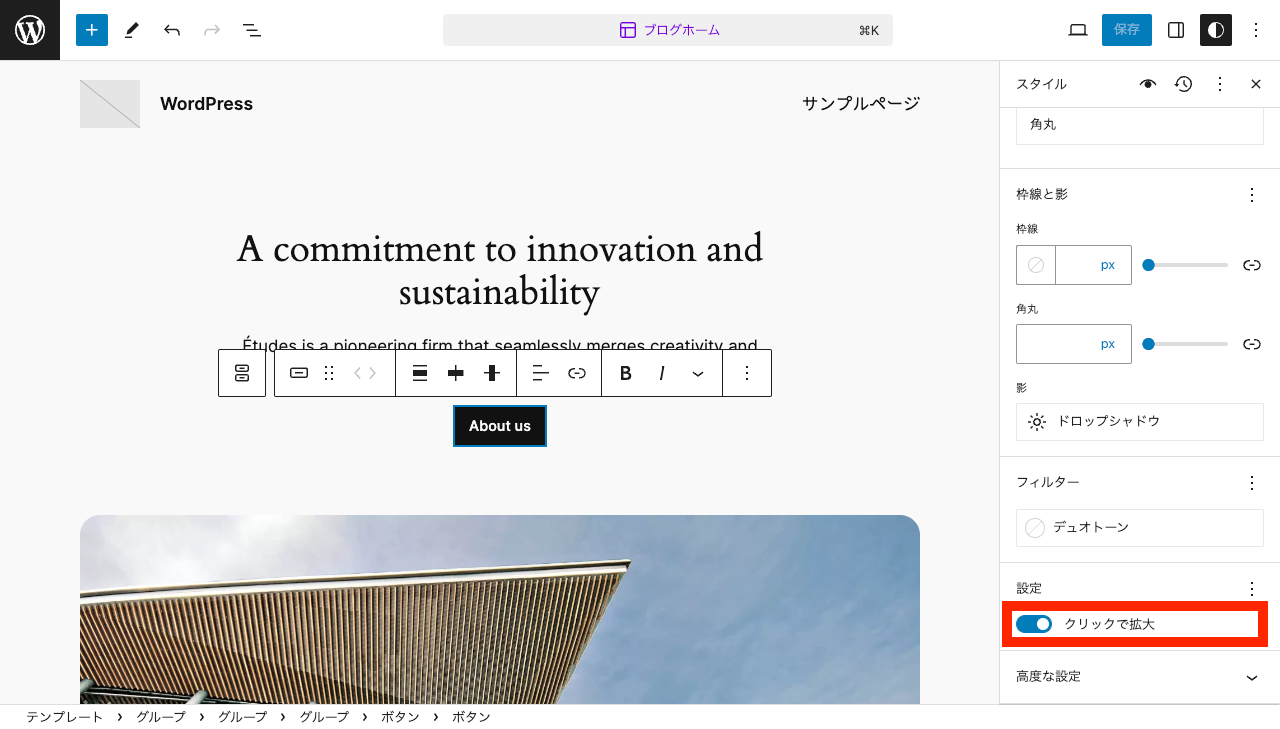
Task: Click the Button block type icon
Action: click(x=299, y=373)
